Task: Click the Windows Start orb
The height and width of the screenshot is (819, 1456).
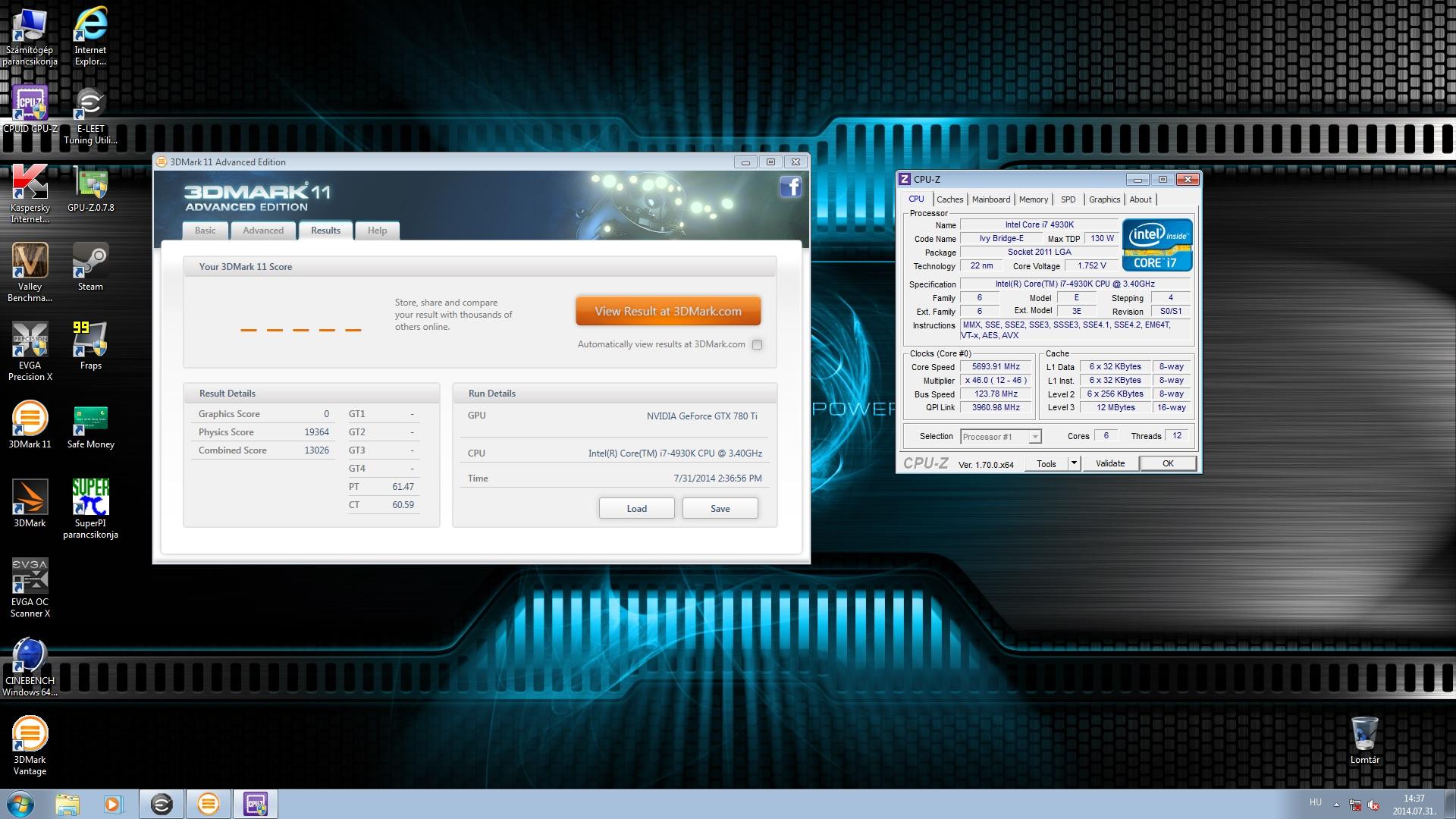Action: point(20,804)
